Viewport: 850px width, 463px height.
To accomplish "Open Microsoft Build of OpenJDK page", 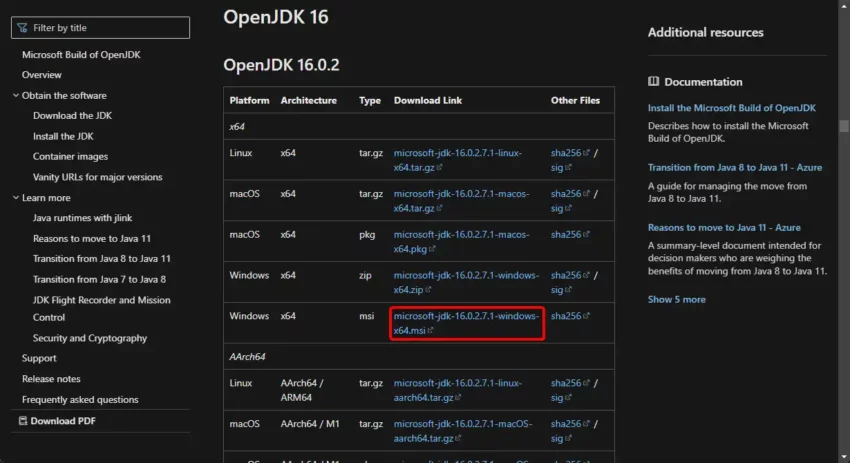I will [81, 54].
